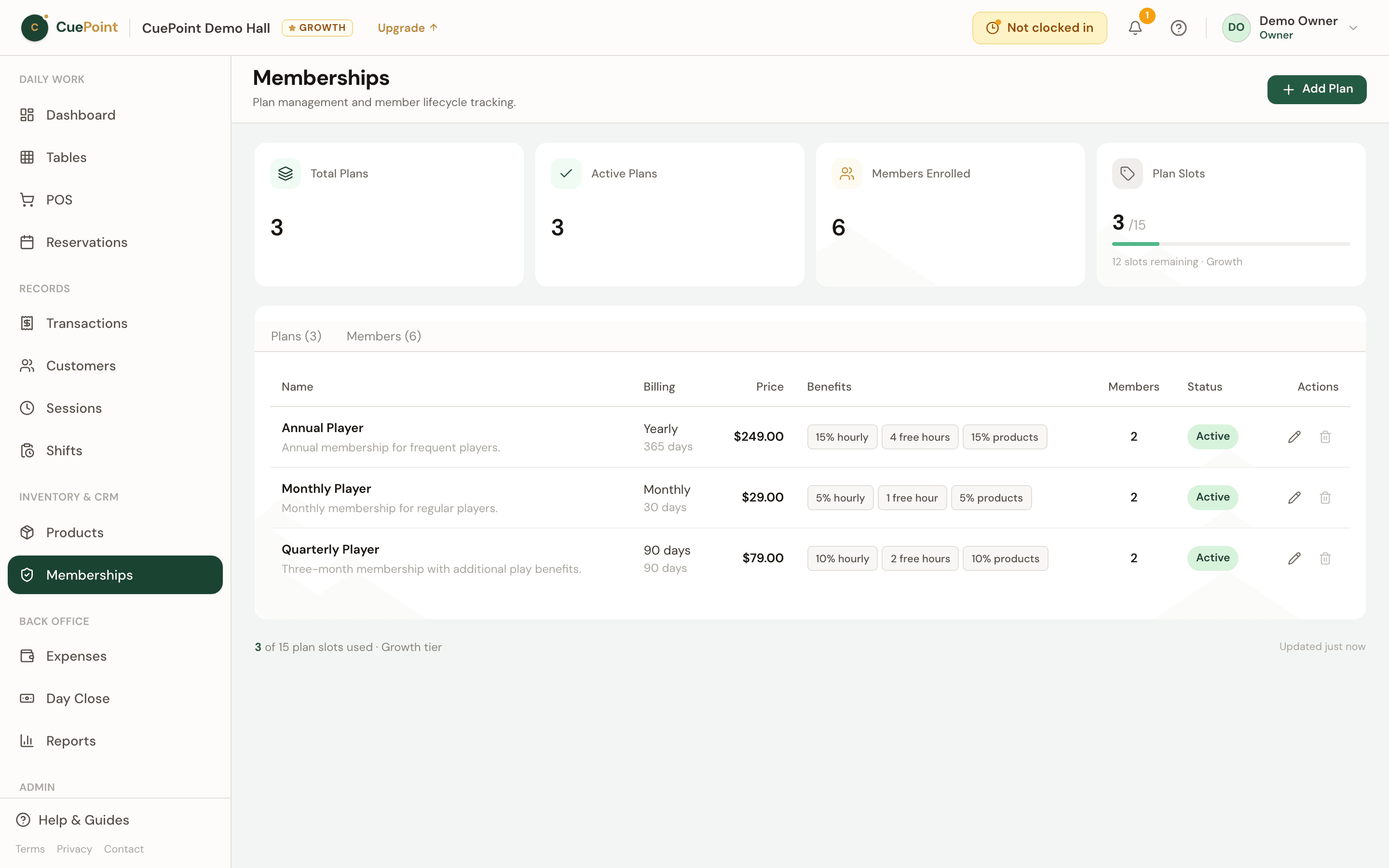Click the Plan Slots tag icon
Screen dimensions: 1389x868
point(1127,174)
